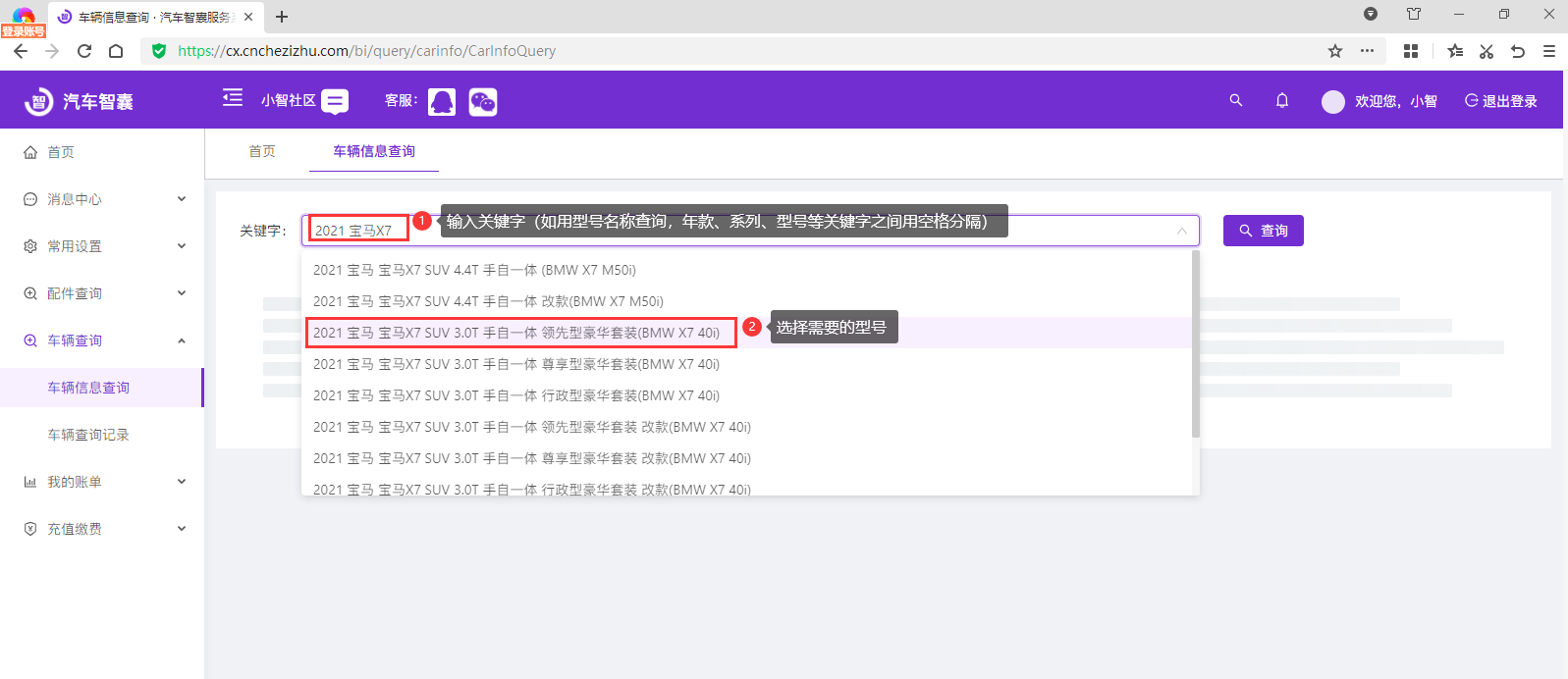Click the site security shield icon
The height and width of the screenshot is (679, 1568).
coord(159,51)
